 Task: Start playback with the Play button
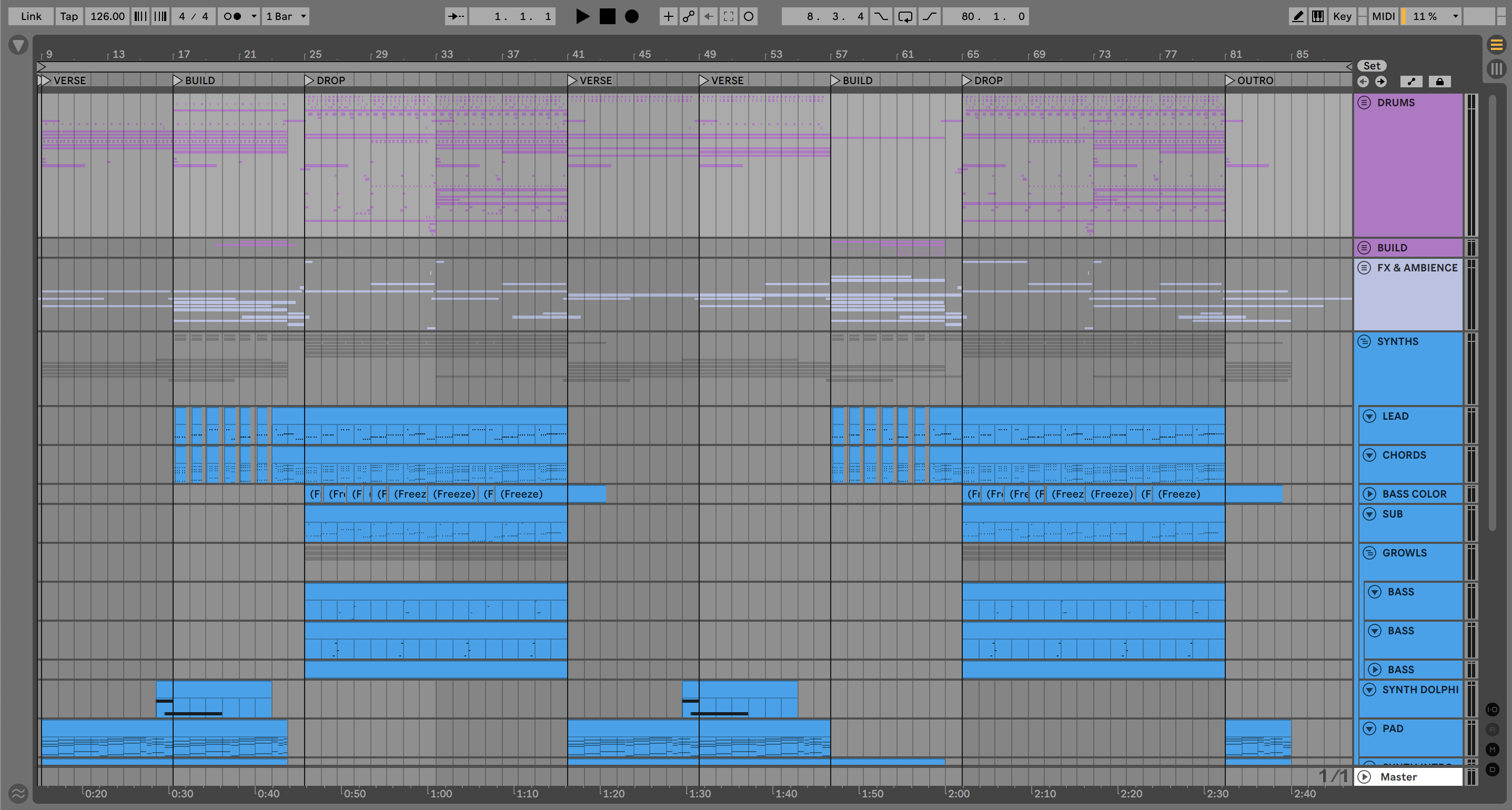582,16
